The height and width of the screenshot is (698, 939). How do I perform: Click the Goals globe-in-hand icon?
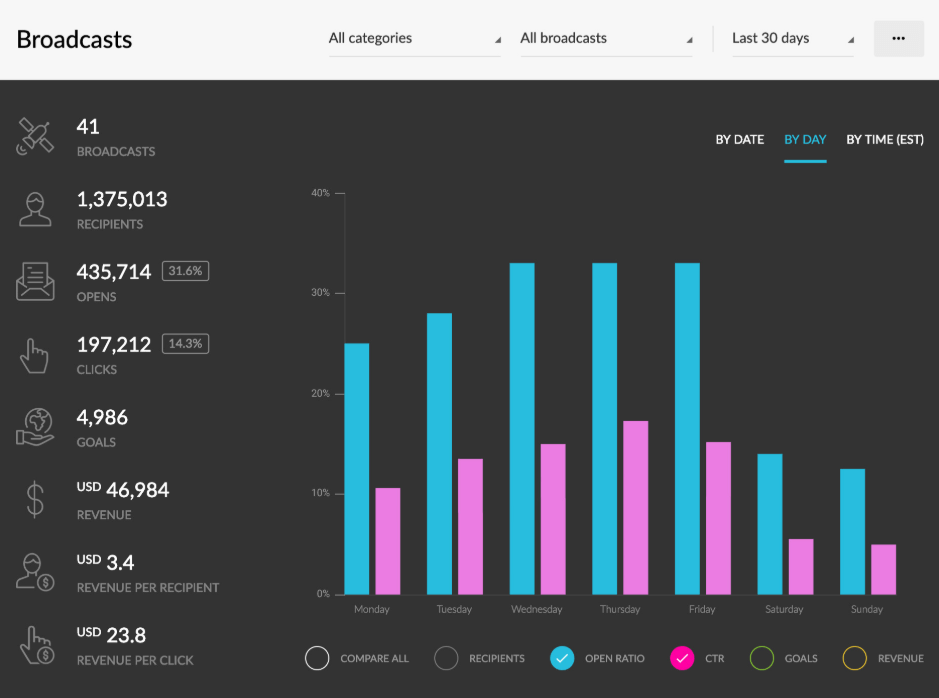[x=35, y=427]
